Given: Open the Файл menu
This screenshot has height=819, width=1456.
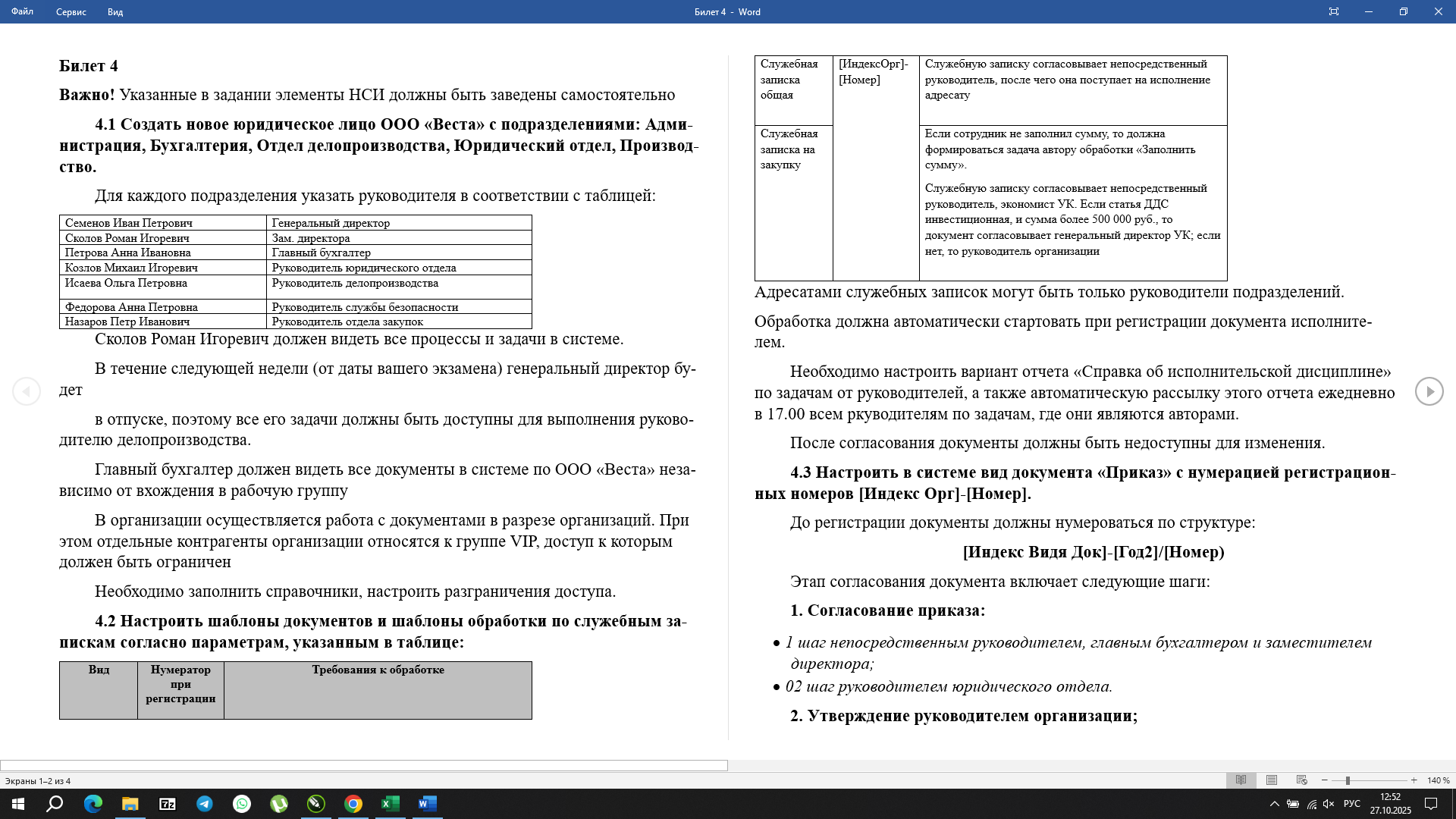Looking at the screenshot, I should (22, 12).
